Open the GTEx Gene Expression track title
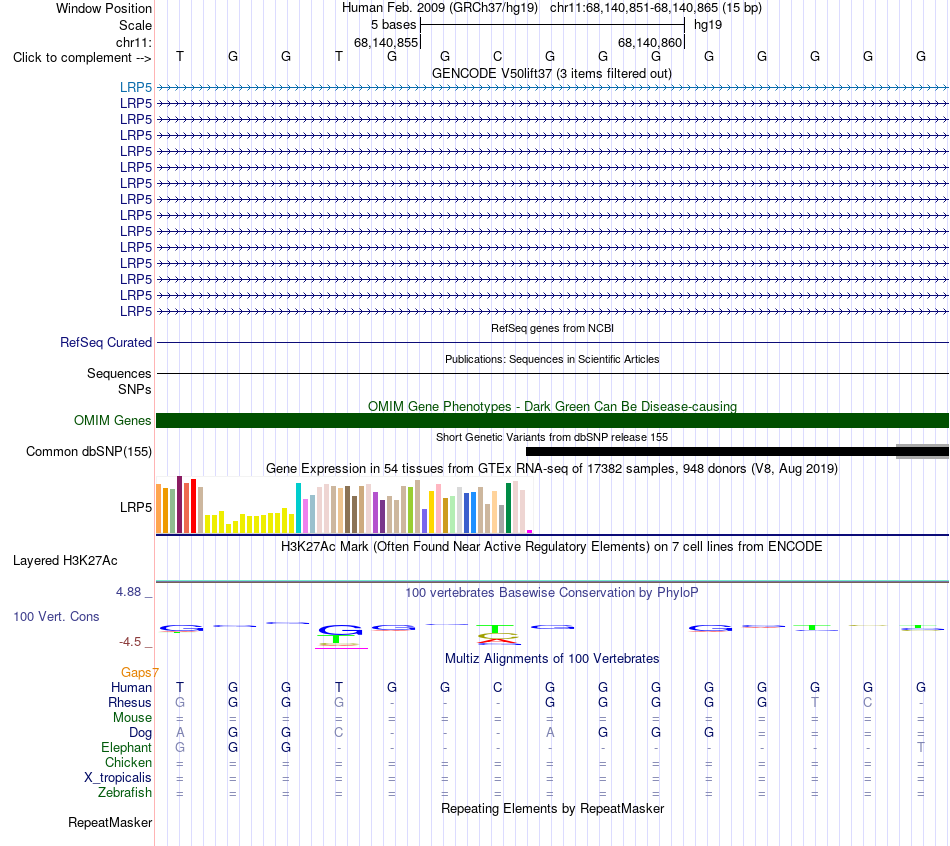 pos(552,468)
